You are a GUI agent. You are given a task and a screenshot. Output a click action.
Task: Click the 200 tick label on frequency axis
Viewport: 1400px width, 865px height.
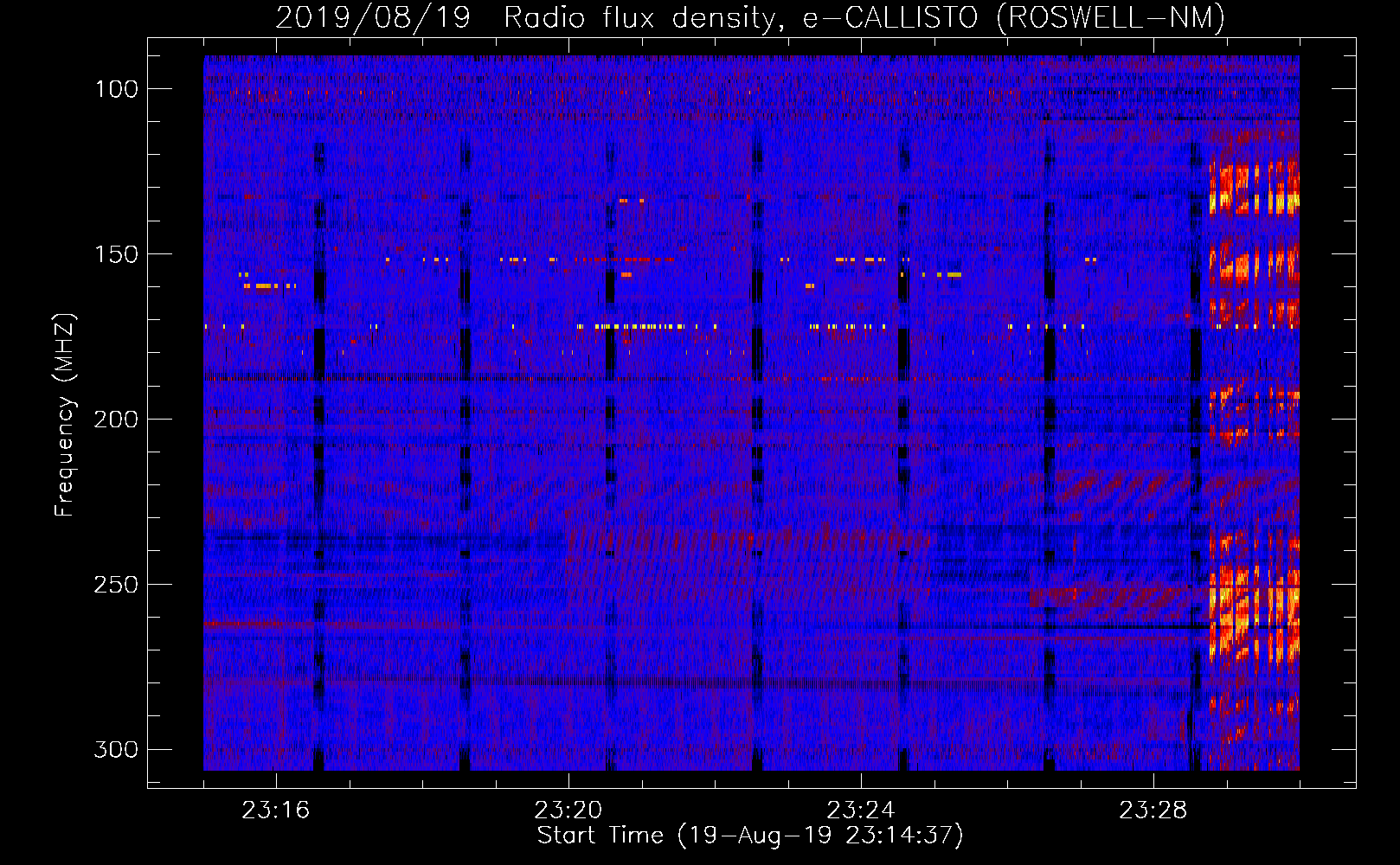(116, 420)
